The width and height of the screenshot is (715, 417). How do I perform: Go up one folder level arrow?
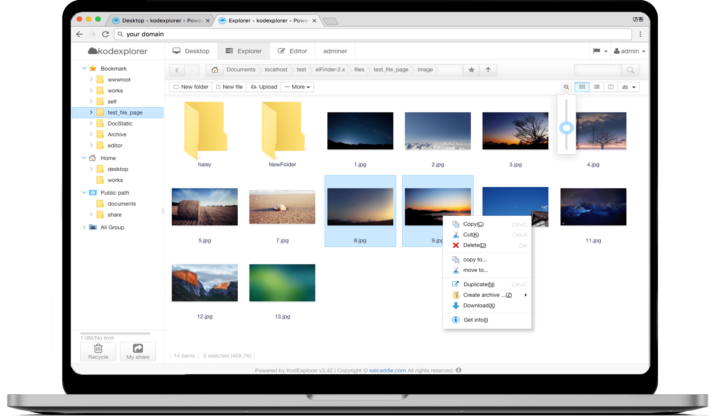coord(488,70)
